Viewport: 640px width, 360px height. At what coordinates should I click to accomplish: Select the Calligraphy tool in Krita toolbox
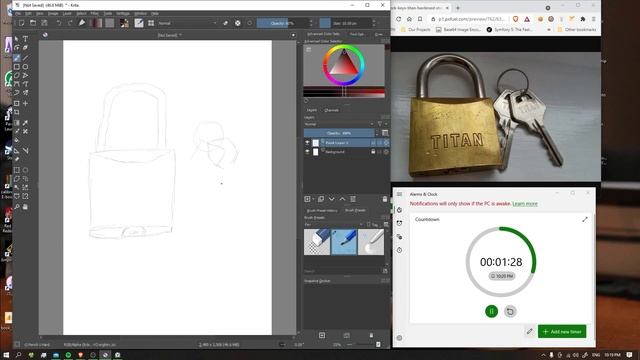25,48
